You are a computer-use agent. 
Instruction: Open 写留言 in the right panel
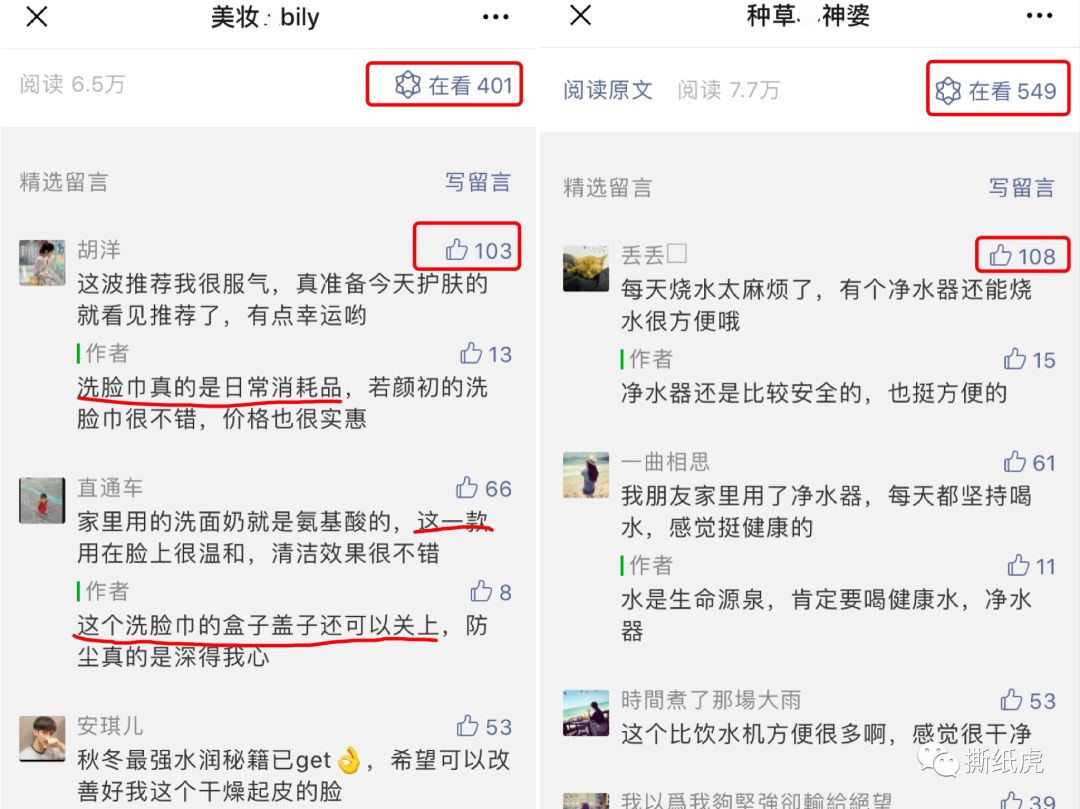pos(1021,187)
